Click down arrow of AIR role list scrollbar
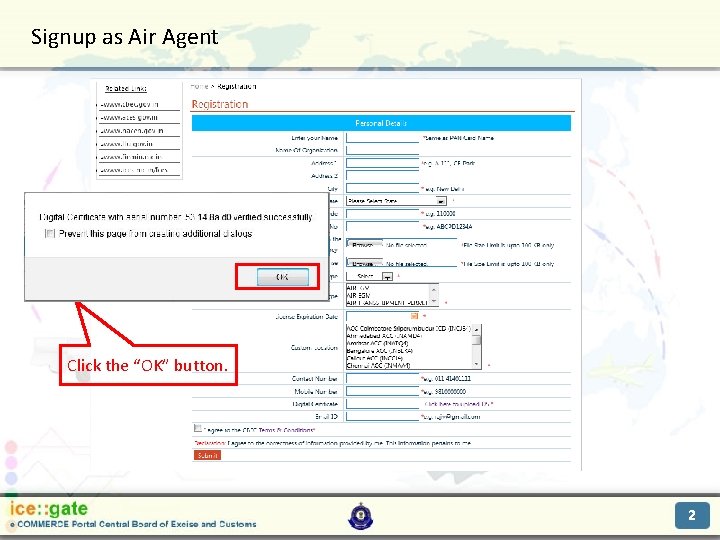Image resolution: width=720 pixels, height=540 pixels. (x=434, y=302)
